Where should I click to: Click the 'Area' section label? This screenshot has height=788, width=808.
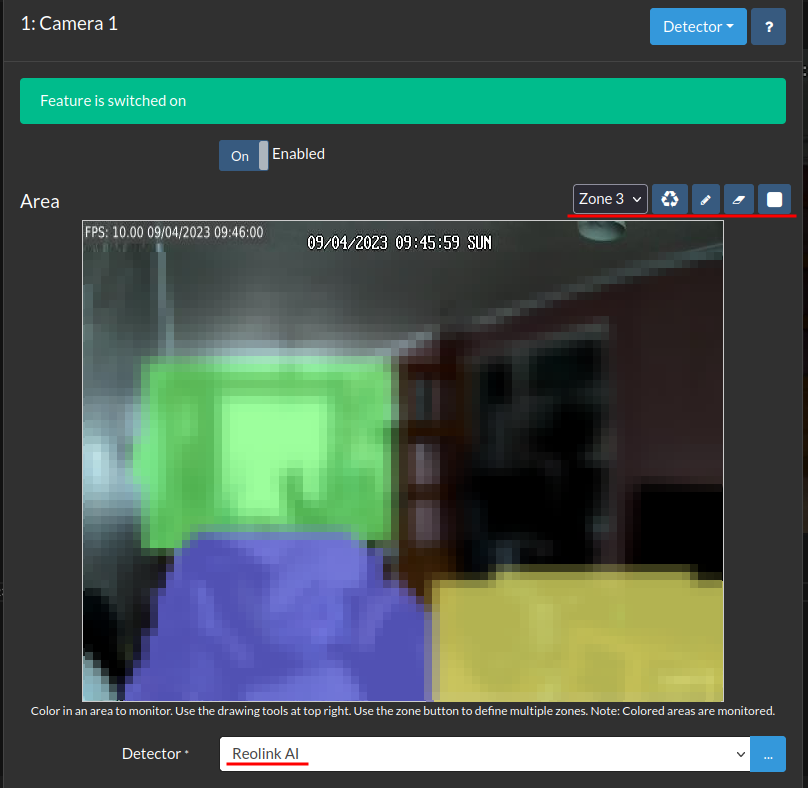click(x=40, y=202)
